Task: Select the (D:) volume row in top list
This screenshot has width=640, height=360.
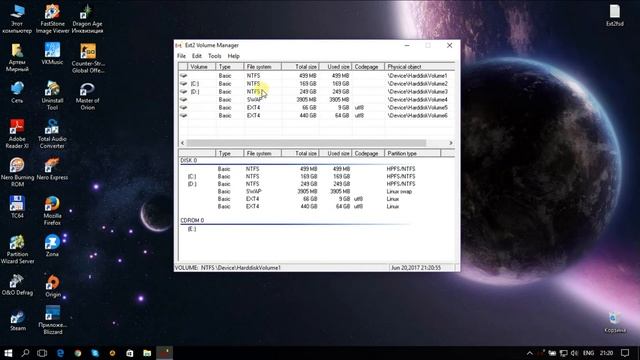Action: [x=316, y=91]
